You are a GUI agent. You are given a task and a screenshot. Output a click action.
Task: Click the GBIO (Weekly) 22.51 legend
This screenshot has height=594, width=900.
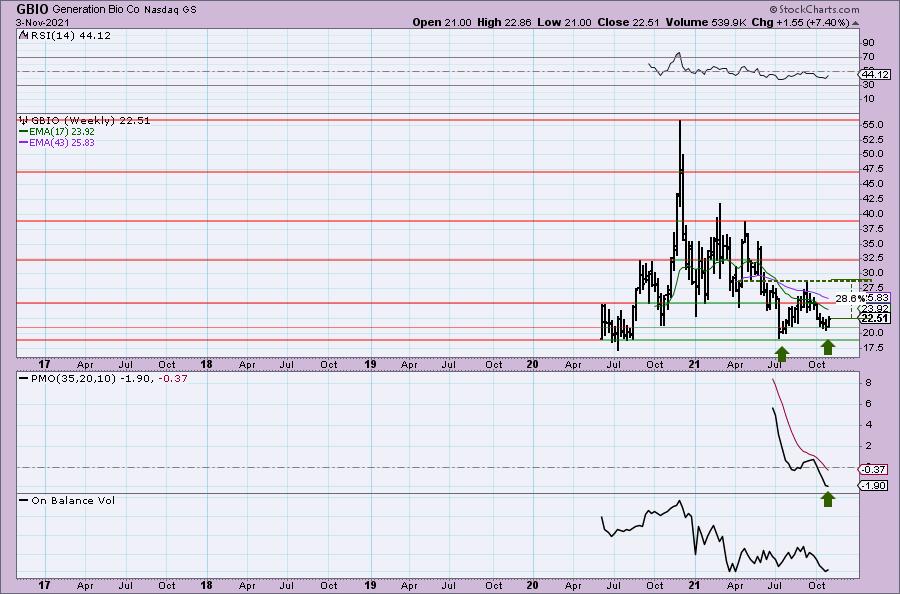pos(91,121)
